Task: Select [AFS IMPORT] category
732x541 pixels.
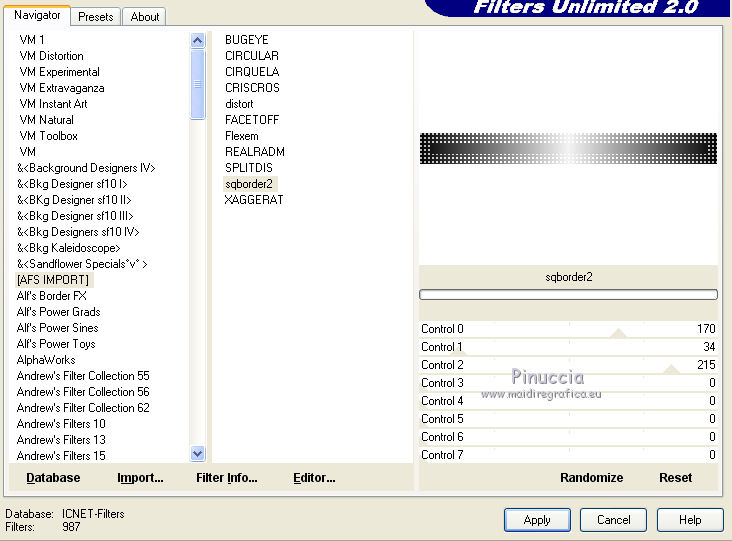Action: click(x=53, y=280)
